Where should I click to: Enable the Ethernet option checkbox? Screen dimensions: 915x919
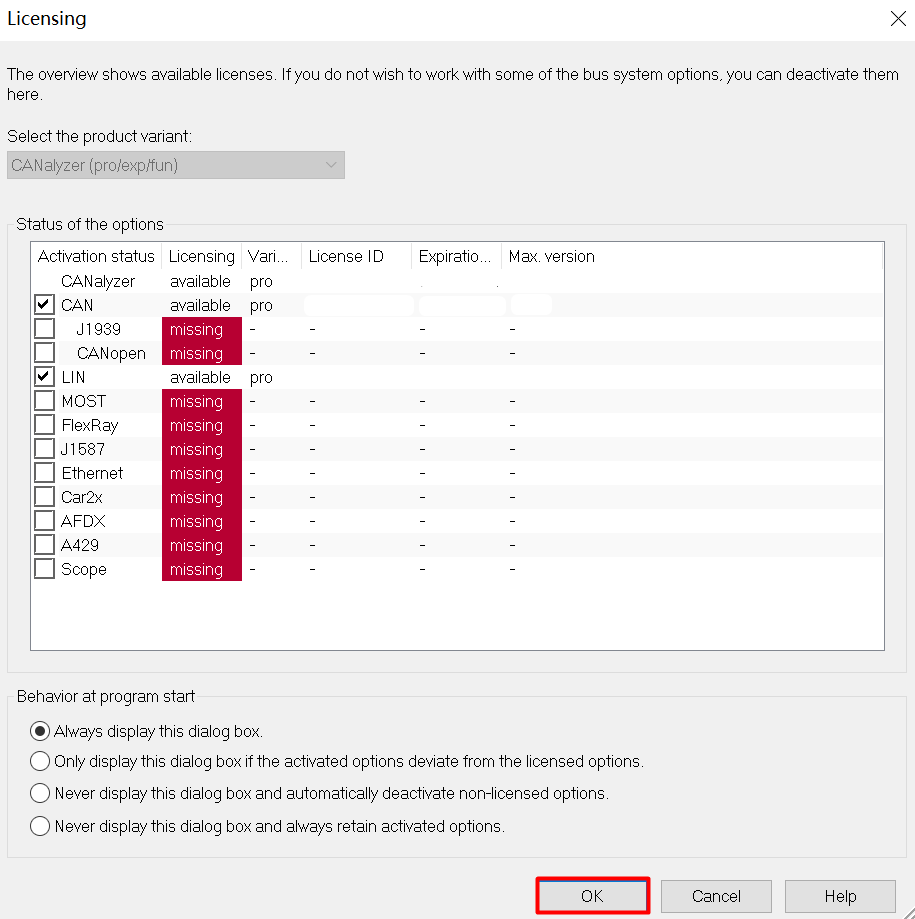(44, 473)
